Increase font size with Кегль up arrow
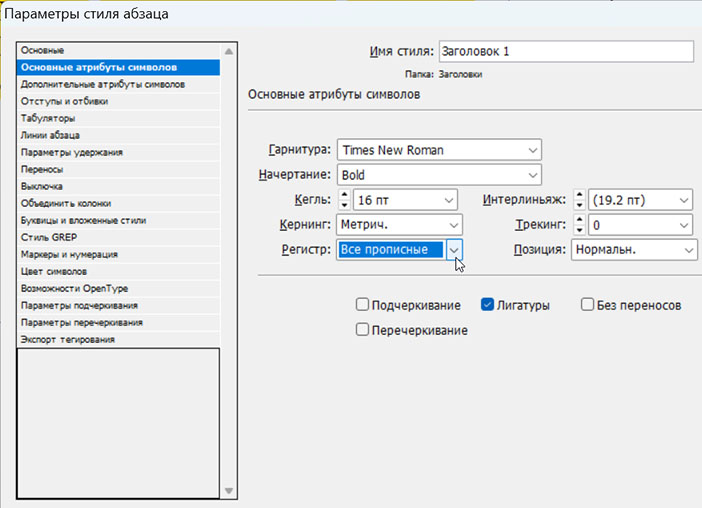 (x=345, y=195)
